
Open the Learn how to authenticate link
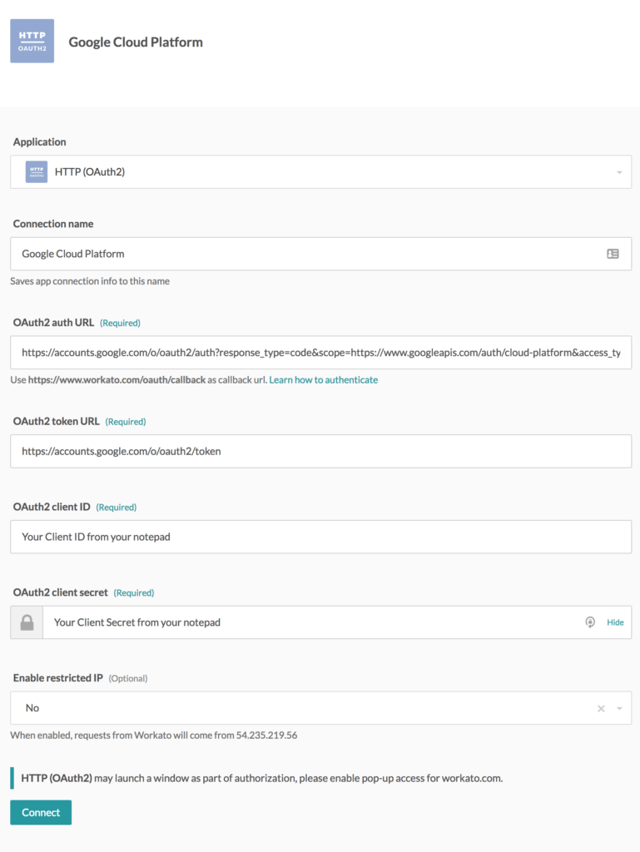coord(323,380)
